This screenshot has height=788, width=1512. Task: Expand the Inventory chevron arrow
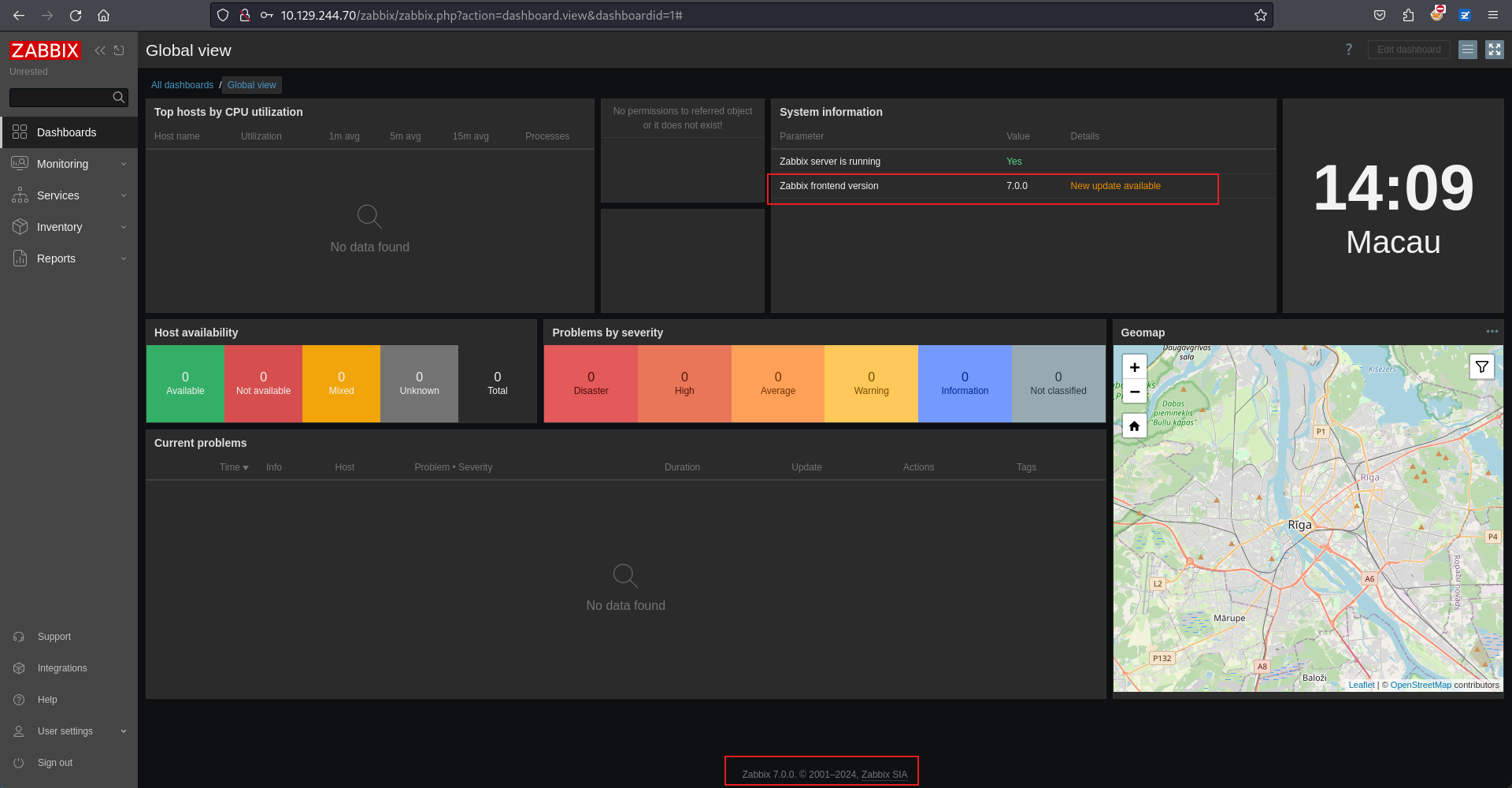(x=124, y=227)
